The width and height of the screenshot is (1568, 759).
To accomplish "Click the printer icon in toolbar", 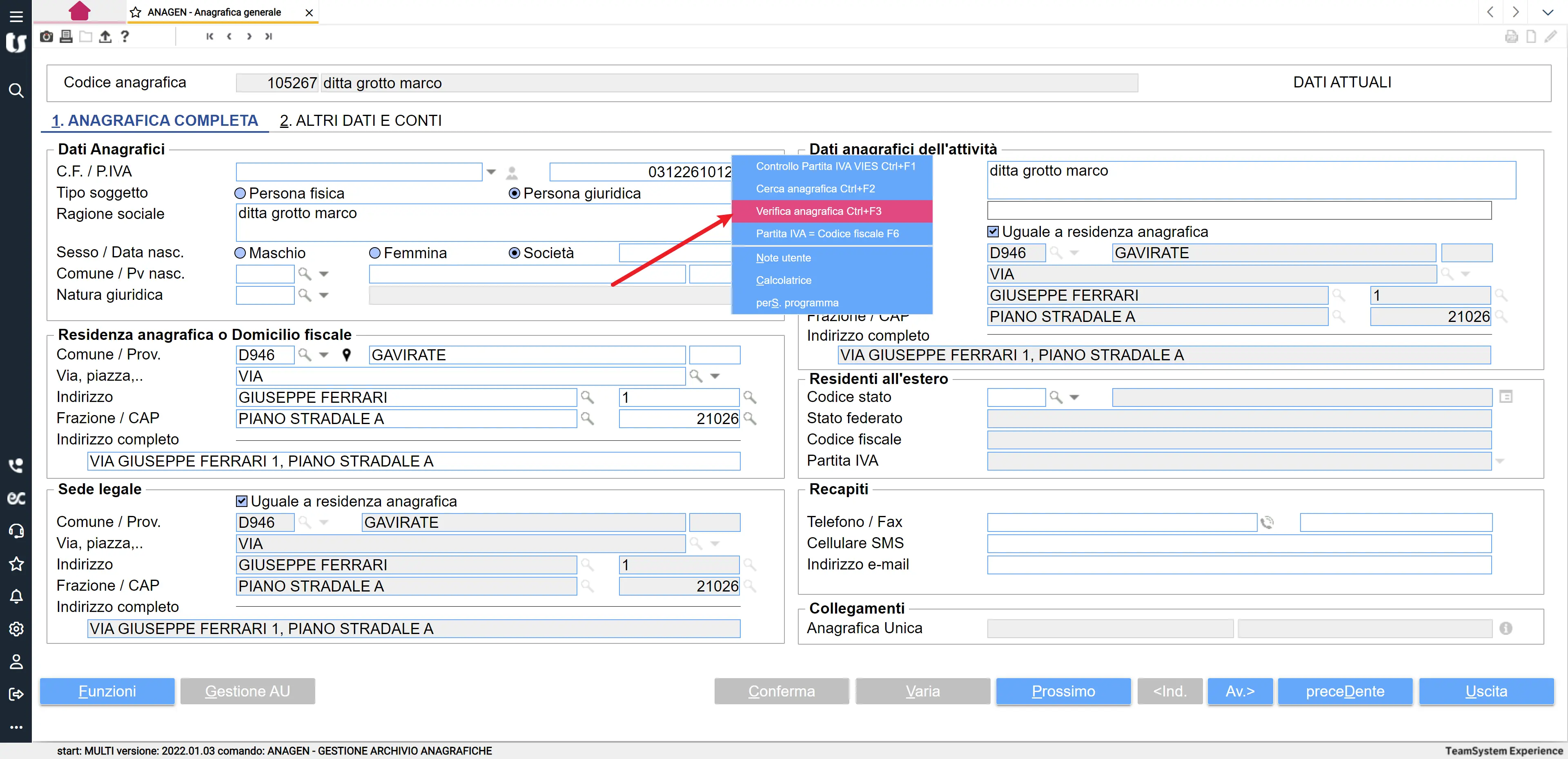I will point(66,36).
